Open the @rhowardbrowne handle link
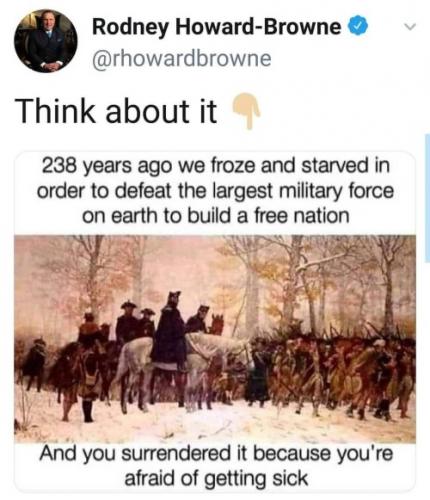This screenshot has width=430, height=500. coord(182,58)
